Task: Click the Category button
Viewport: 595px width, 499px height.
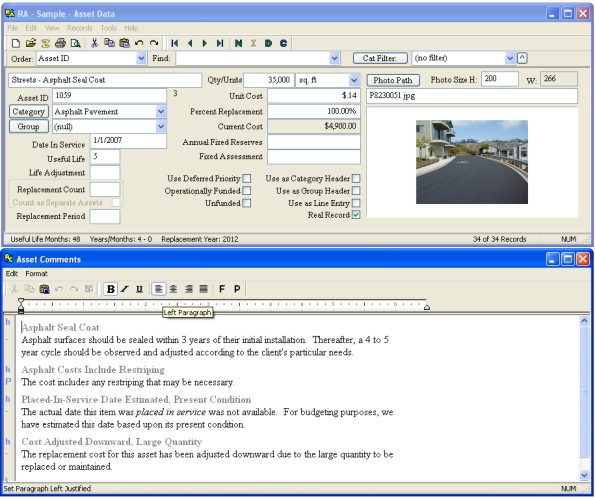Action: coord(29,112)
